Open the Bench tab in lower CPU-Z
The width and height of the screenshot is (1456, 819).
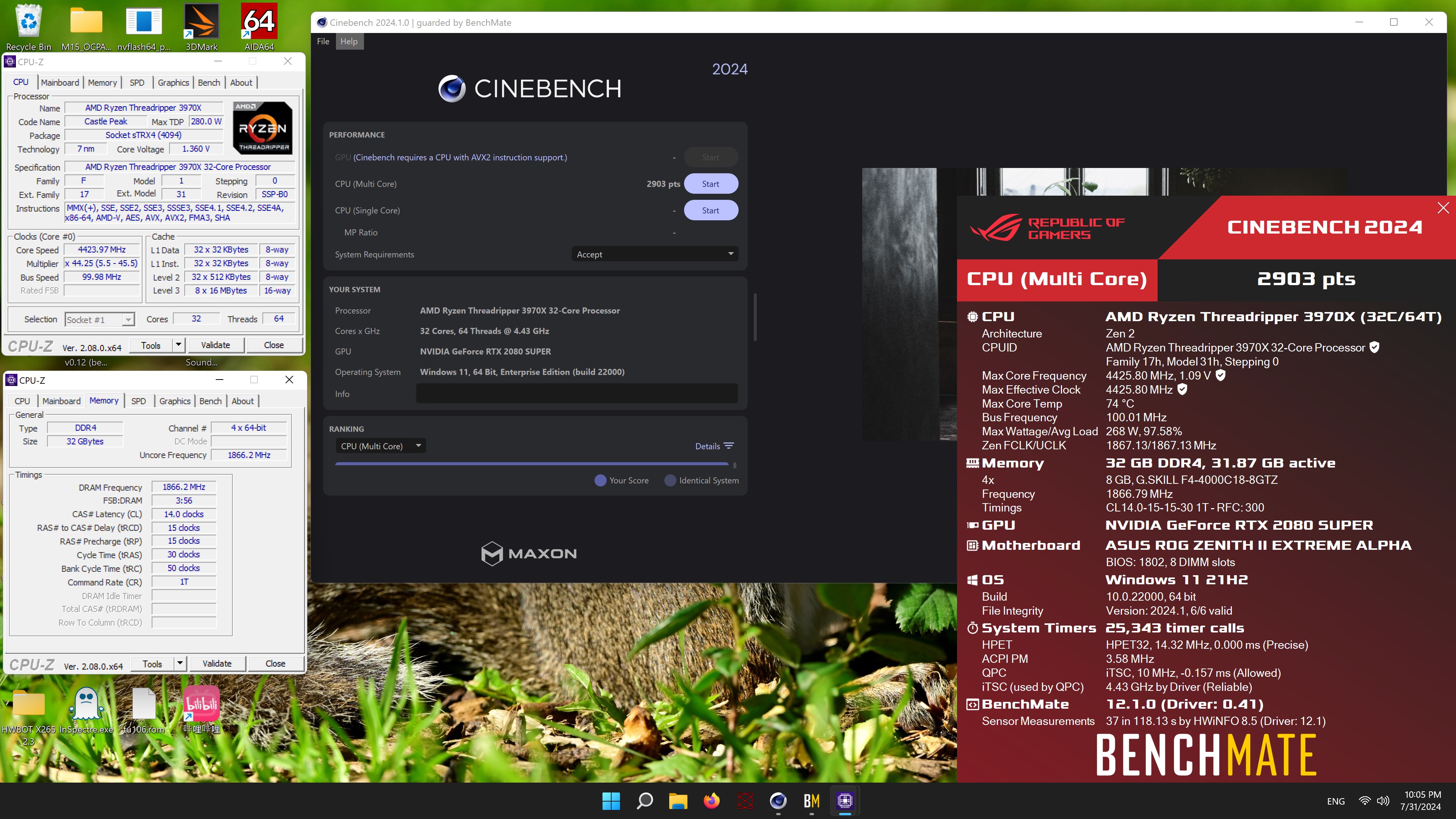[x=210, y=401]
